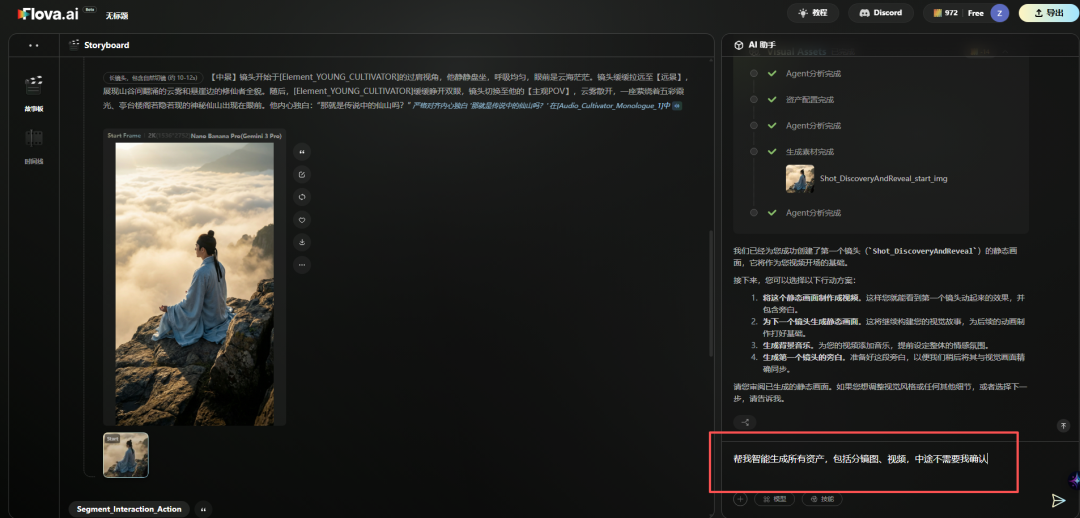Click the credits icon showing 972
This screenshot has height=518, width=1080.
click(x=937, y=13)
